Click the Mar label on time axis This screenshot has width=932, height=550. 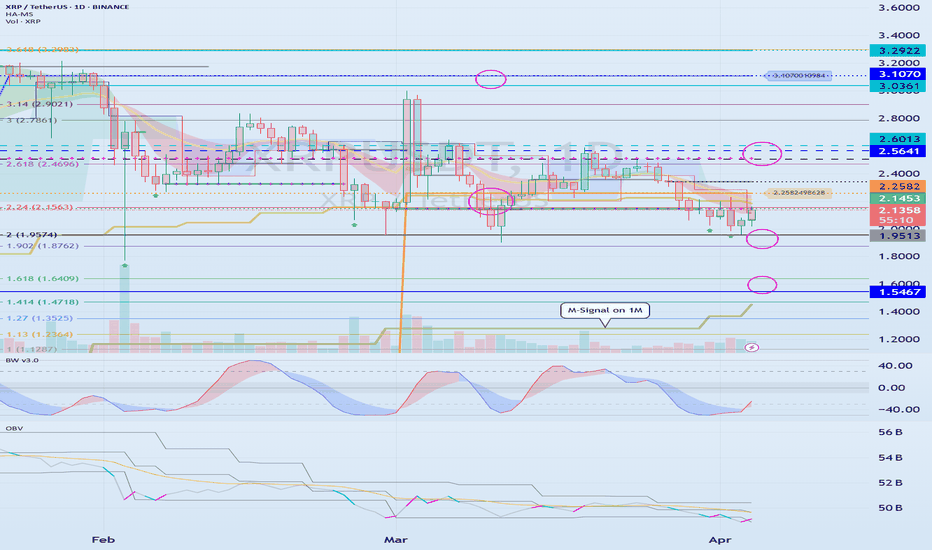tap(395, 539)
